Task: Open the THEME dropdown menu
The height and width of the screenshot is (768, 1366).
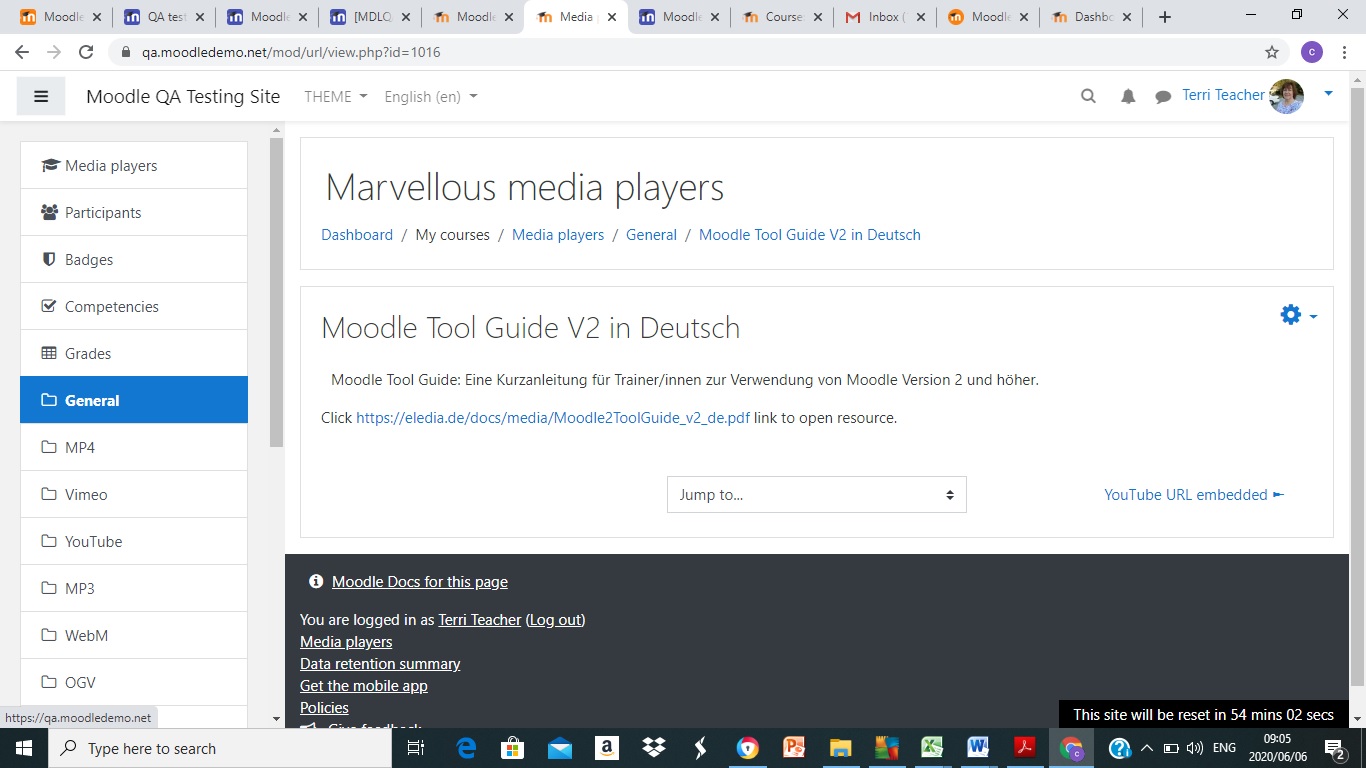Action: (x=336, y=96)
